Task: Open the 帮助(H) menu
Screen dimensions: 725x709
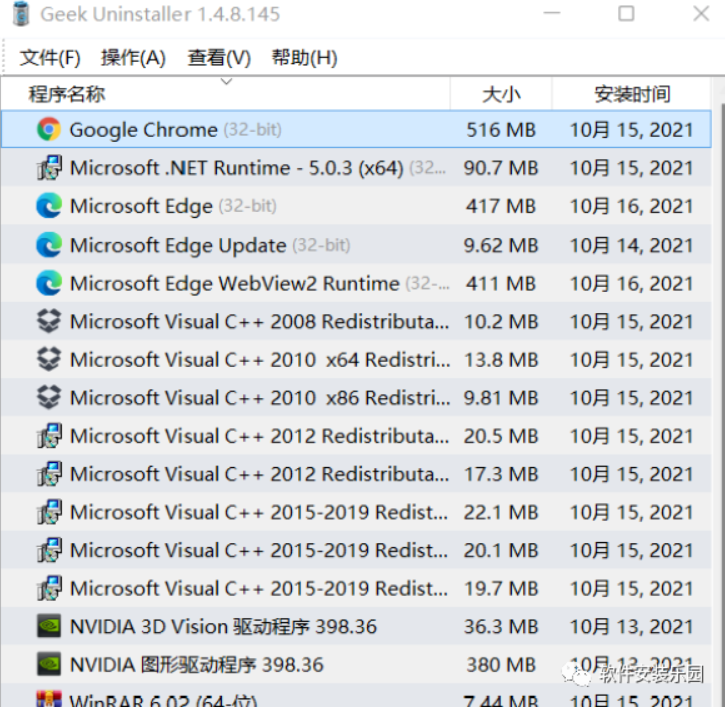Action: tap(304, 57)
